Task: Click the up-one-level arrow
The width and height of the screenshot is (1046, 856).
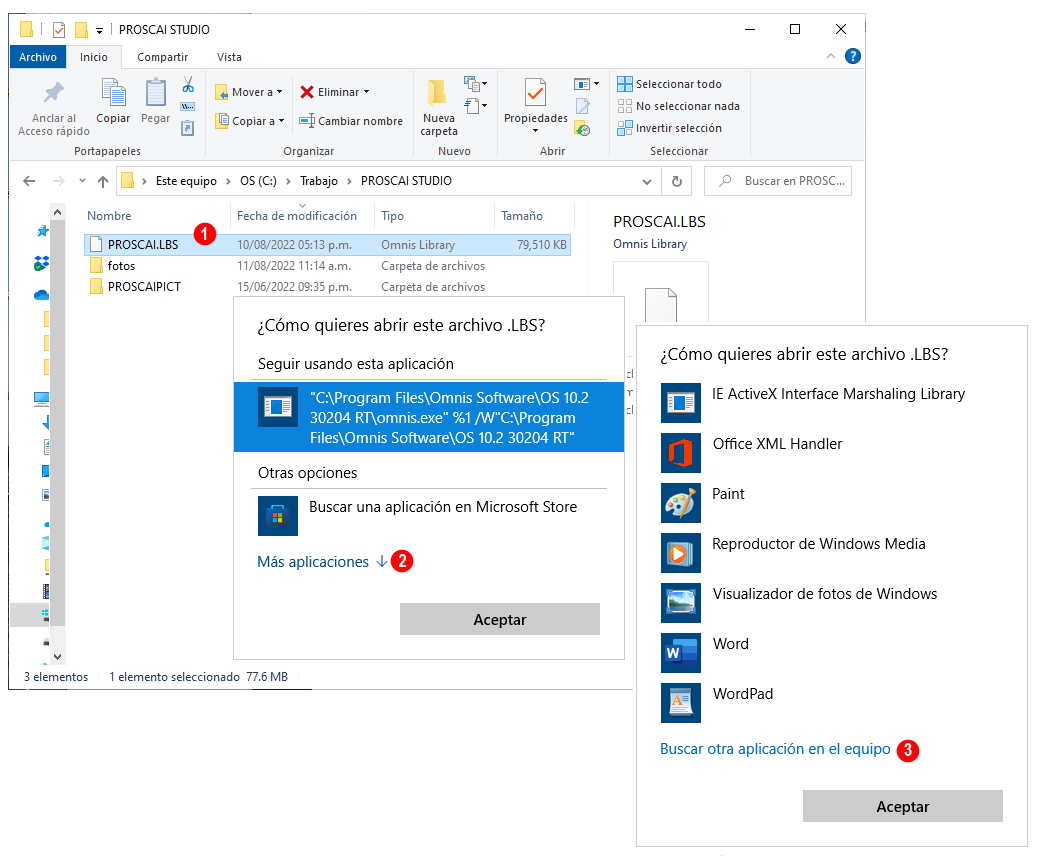Action: tap(103, 181)
